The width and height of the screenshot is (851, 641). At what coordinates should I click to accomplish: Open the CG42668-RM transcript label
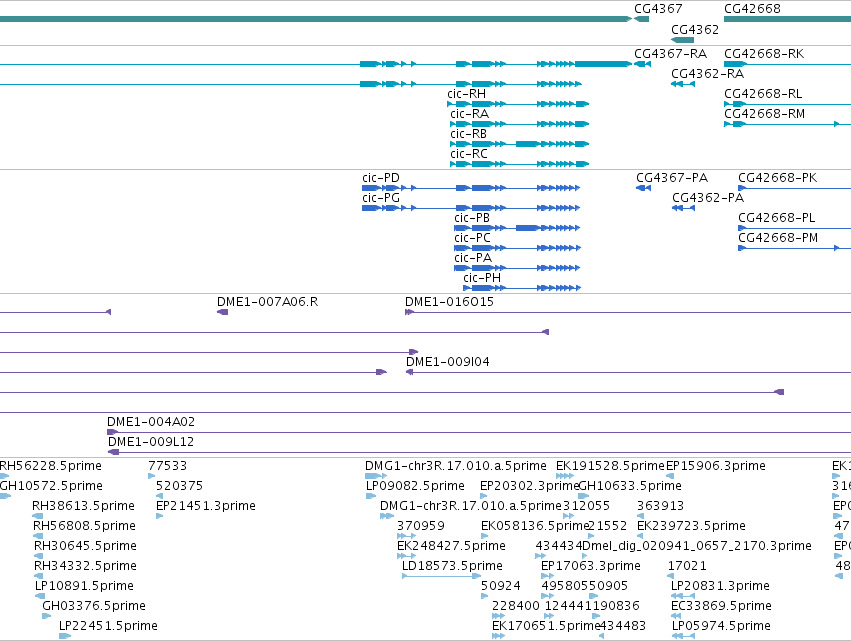click(x=764, y=114)
